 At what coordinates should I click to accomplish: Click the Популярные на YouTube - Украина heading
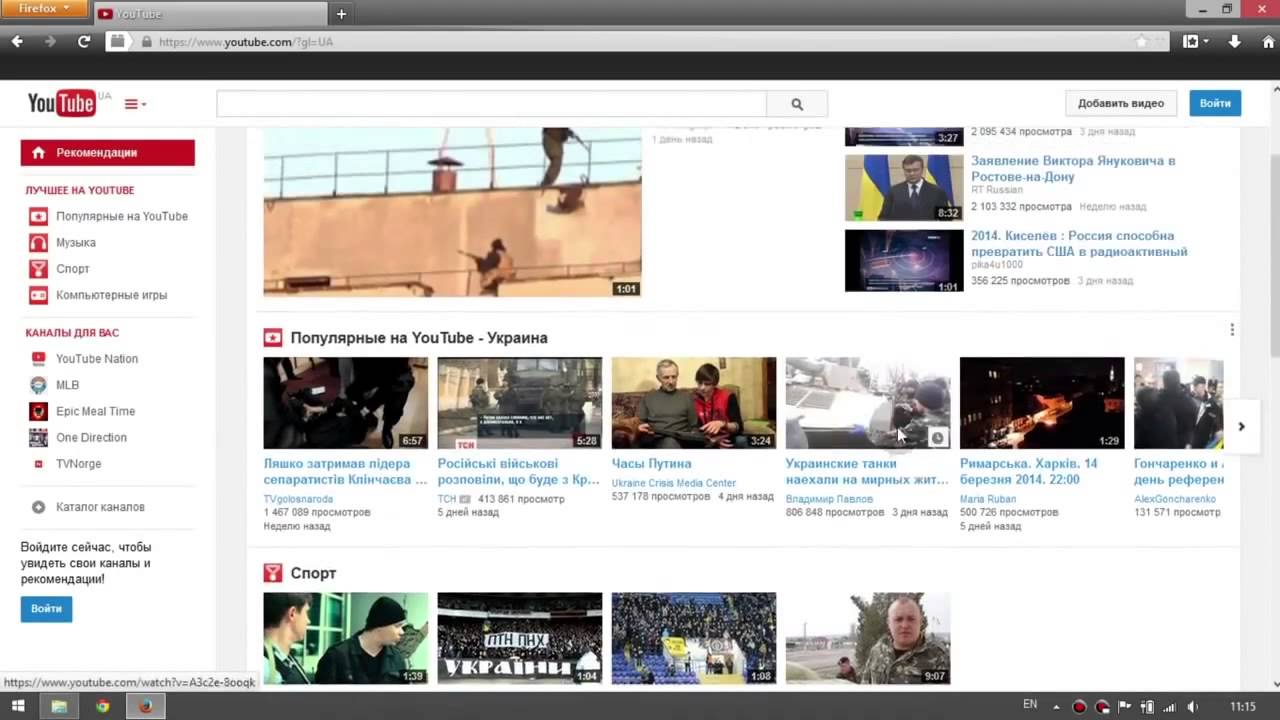click(x=419, y=338)
